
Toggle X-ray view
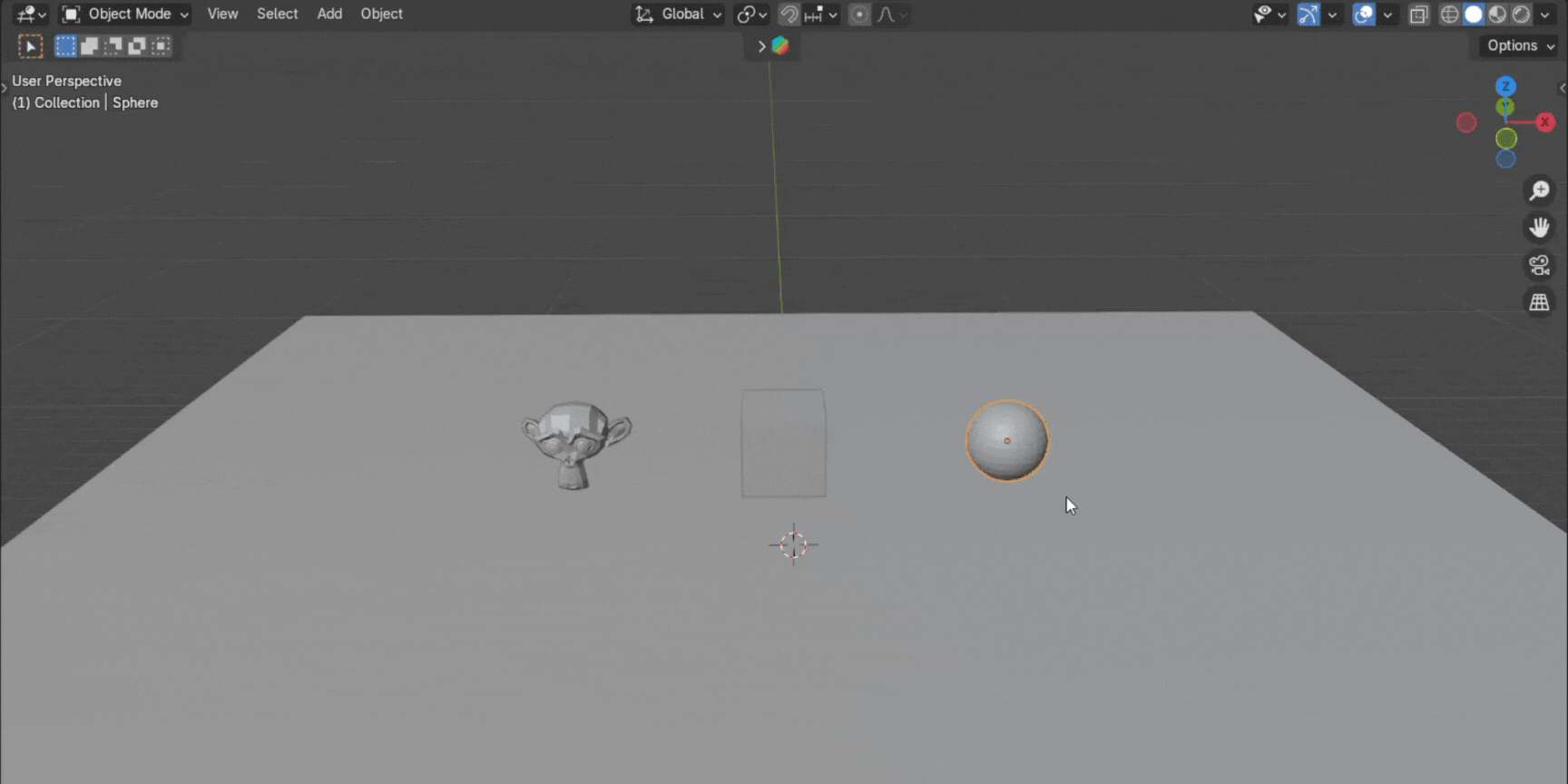pos(1418,15)
